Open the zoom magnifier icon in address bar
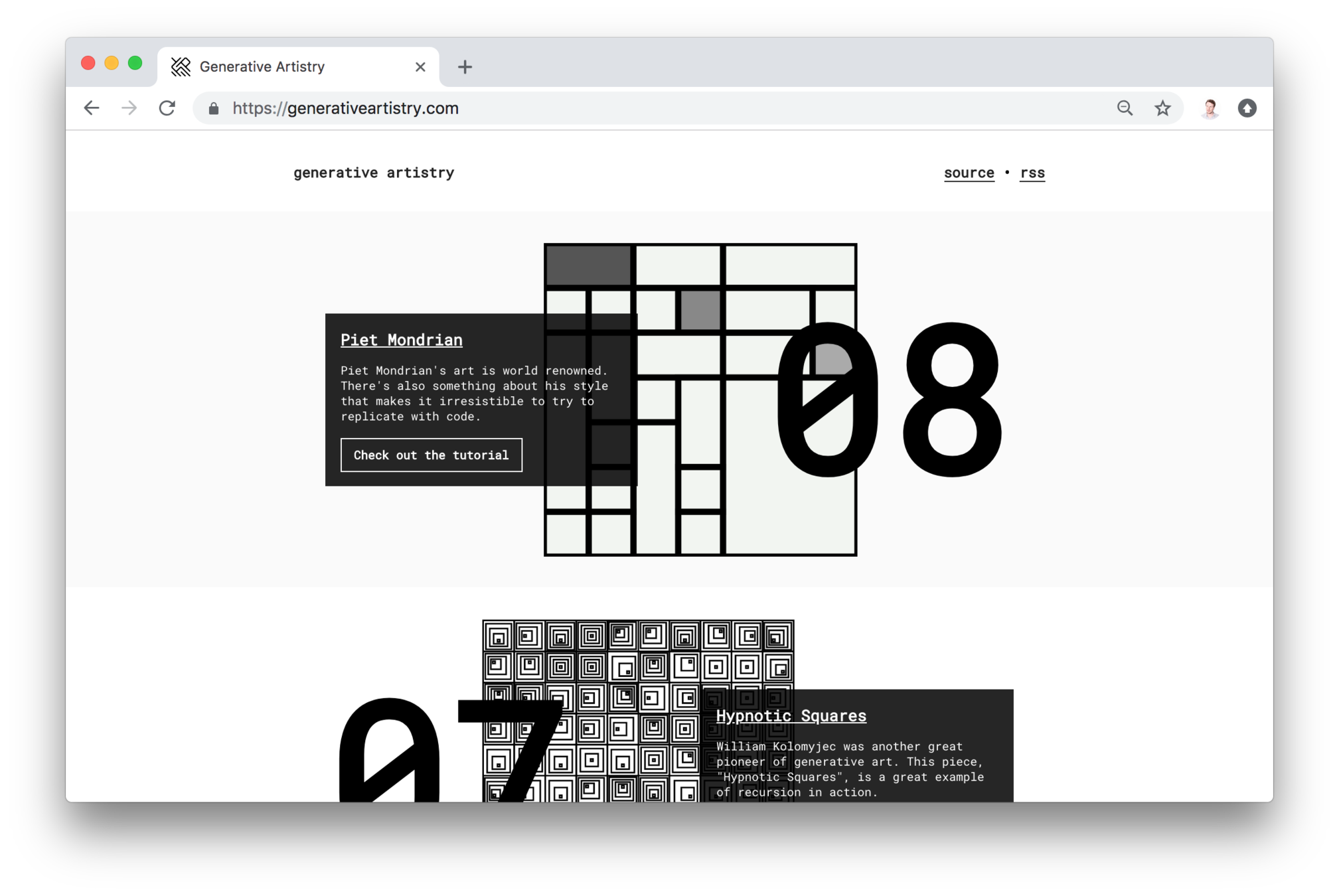1339x896 pixels. pos(1124,108)
